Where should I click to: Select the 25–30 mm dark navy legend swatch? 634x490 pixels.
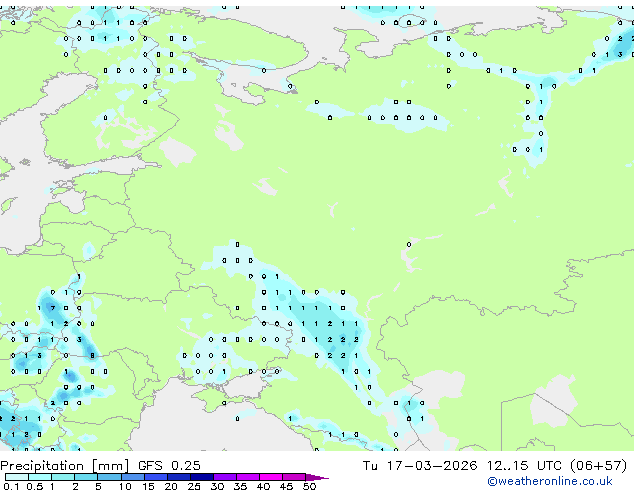pyautogui.click(x=202, y=477)
